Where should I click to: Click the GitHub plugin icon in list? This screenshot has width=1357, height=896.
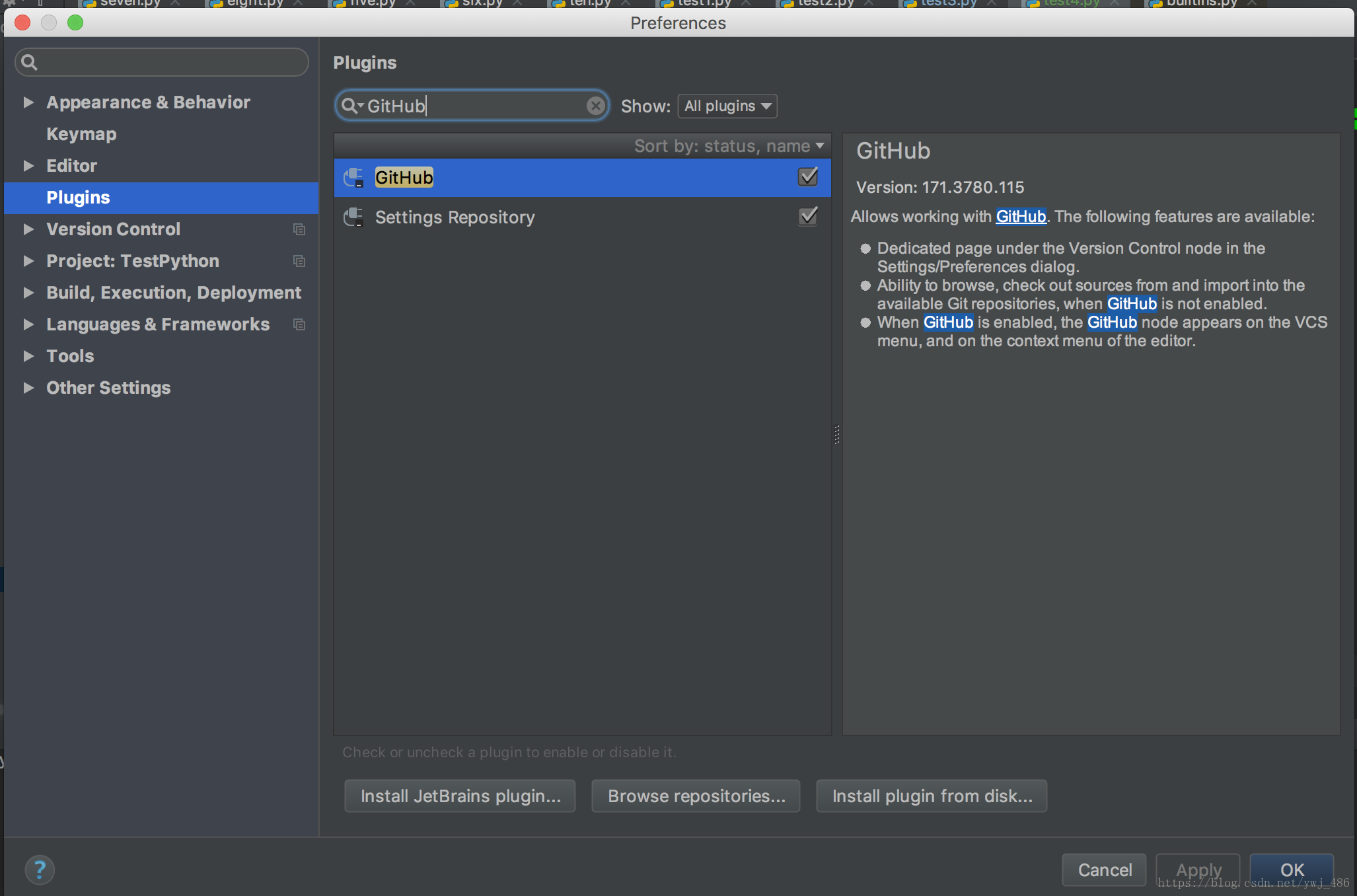click(353, 177)
